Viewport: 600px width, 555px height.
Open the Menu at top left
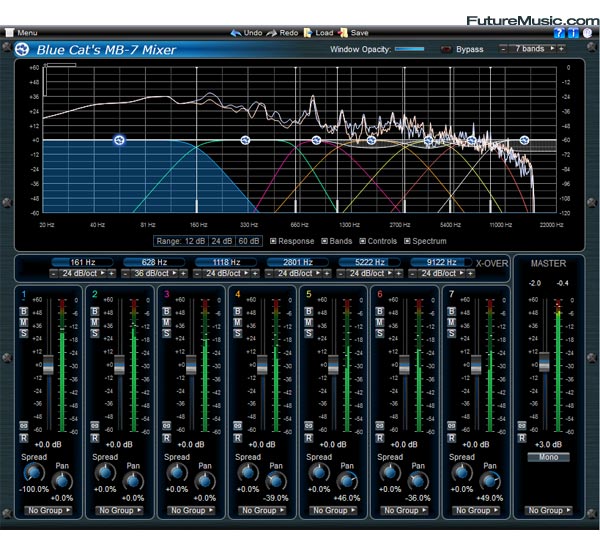click(x=22, y=33)
